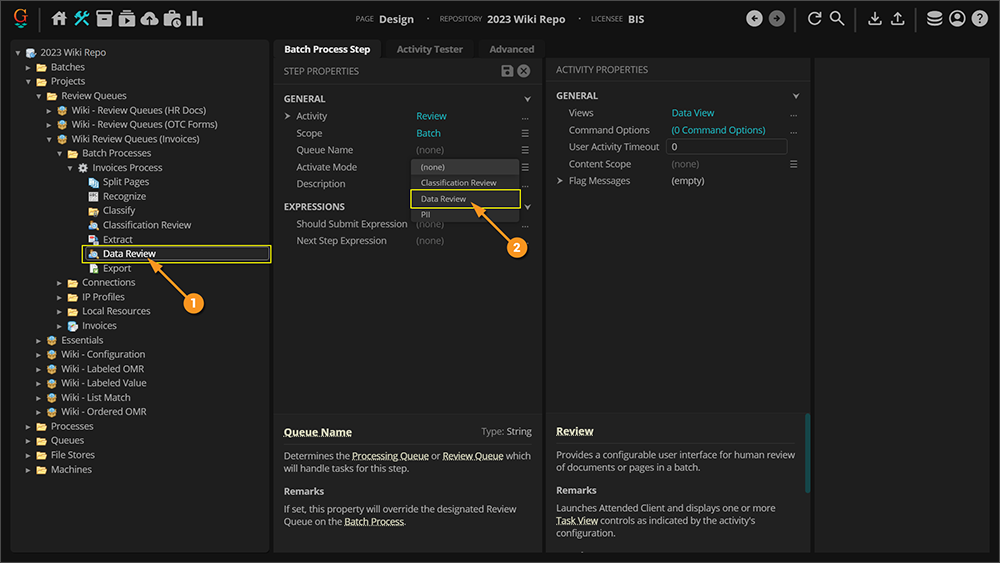Open the cloud upload page icon
This screenshot has width=1000, height=563.
click(x=149, y=19)
